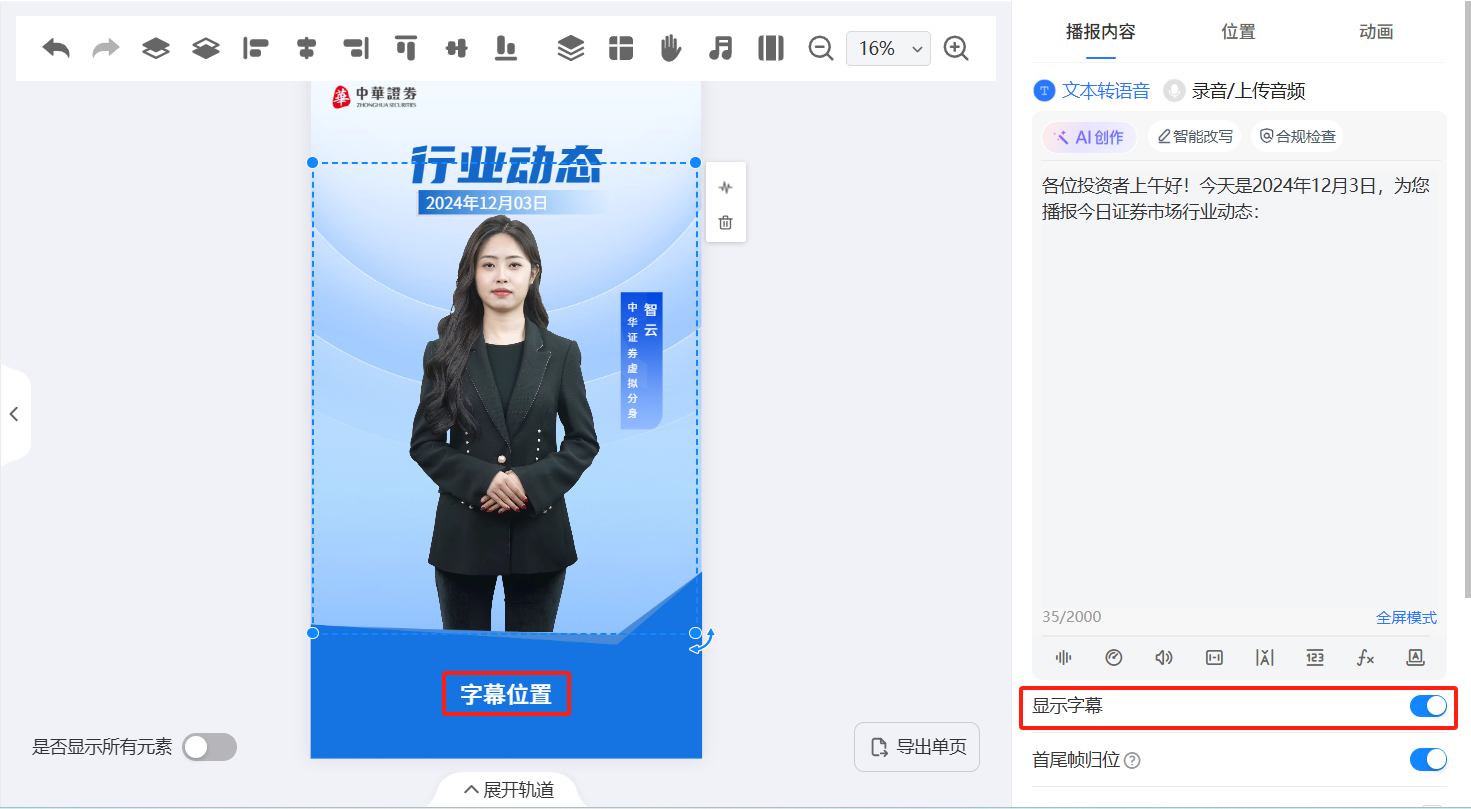
Task: Click into the broadcast script text area
Action: pos(1240,380)
